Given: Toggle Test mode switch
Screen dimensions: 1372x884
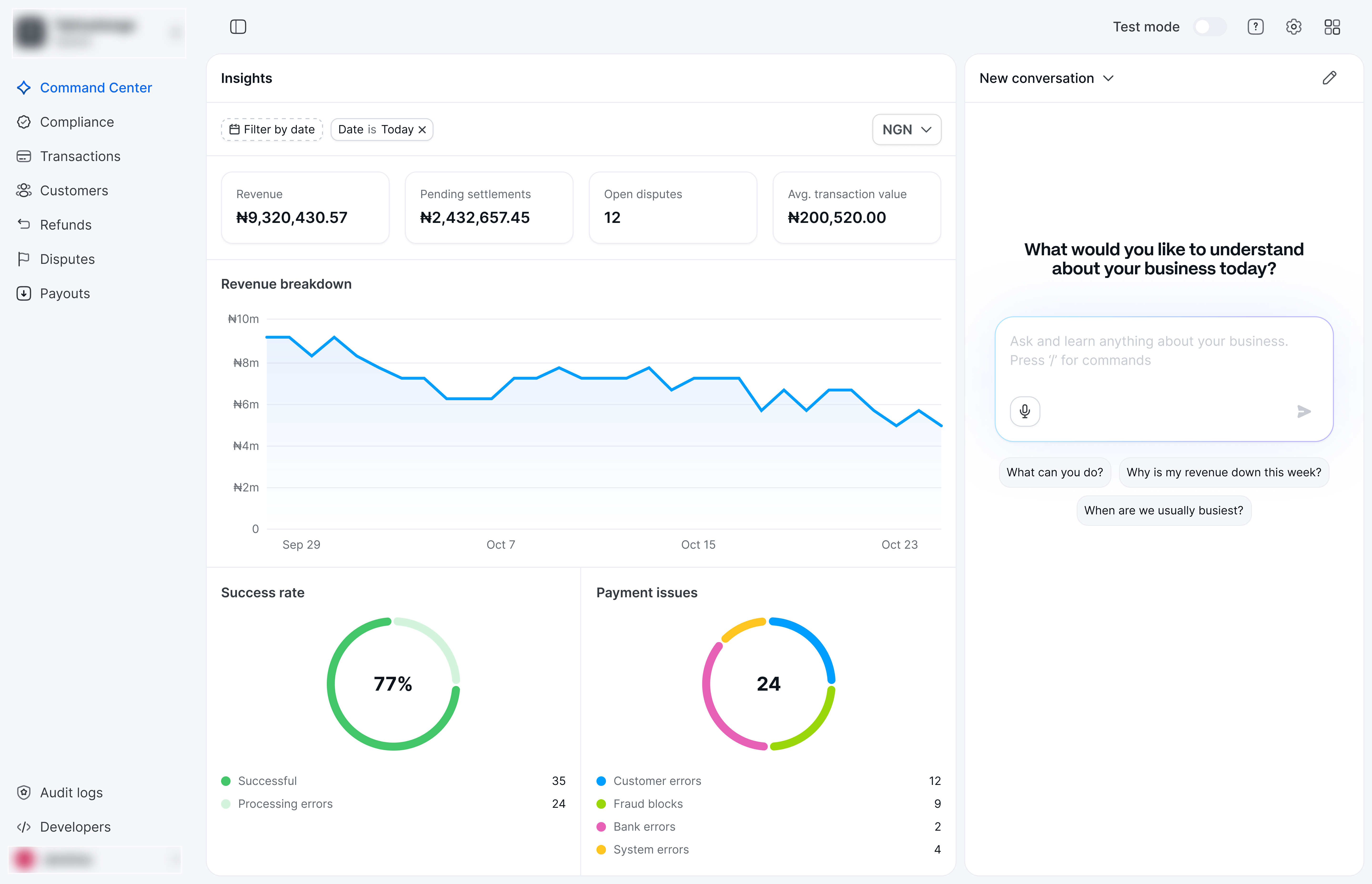Looking at the screenshot, I should point(1210,27).
